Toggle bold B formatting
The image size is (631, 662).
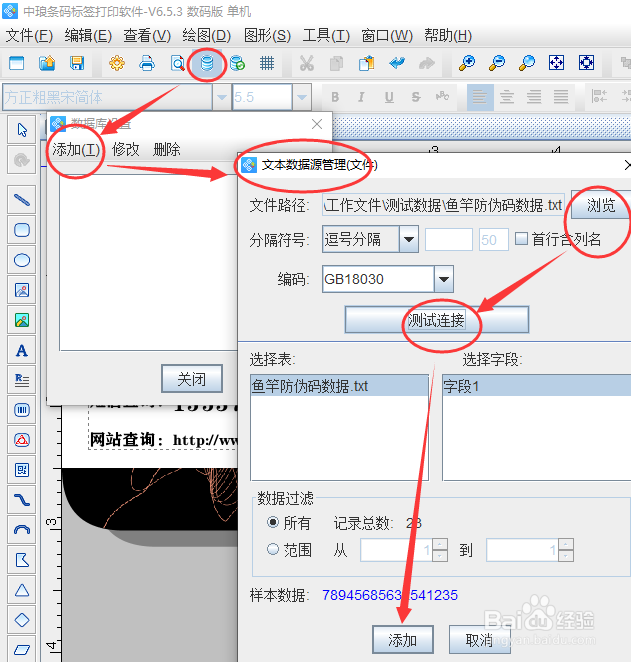pyautogui.click(x=335, y=97)
